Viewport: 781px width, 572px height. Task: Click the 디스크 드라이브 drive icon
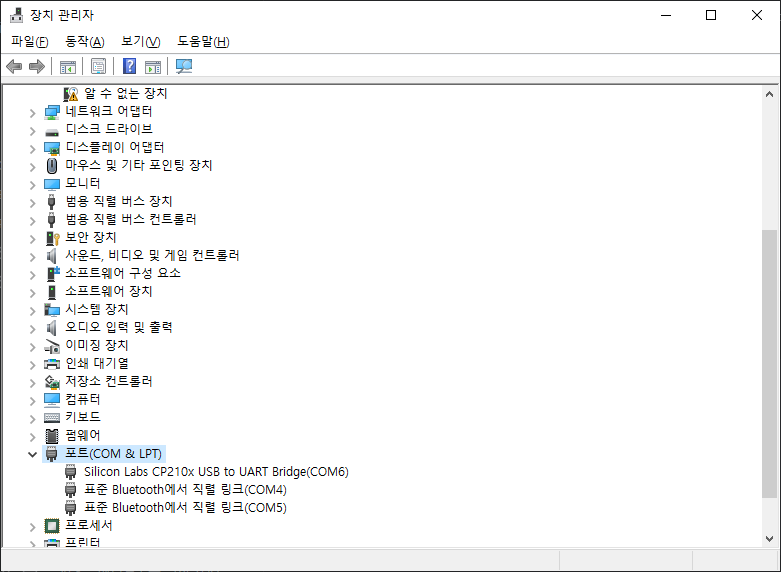tap(52, 131)
